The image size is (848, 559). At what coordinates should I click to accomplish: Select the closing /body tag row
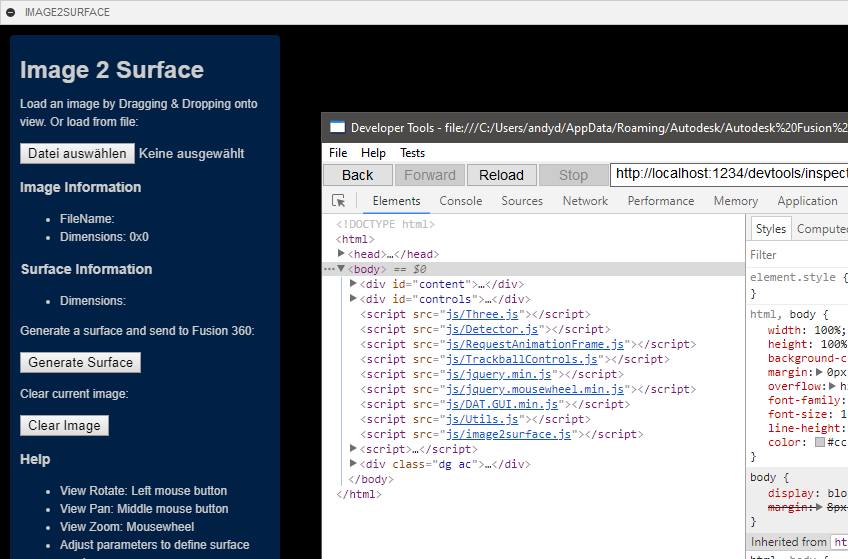[371, 479]
